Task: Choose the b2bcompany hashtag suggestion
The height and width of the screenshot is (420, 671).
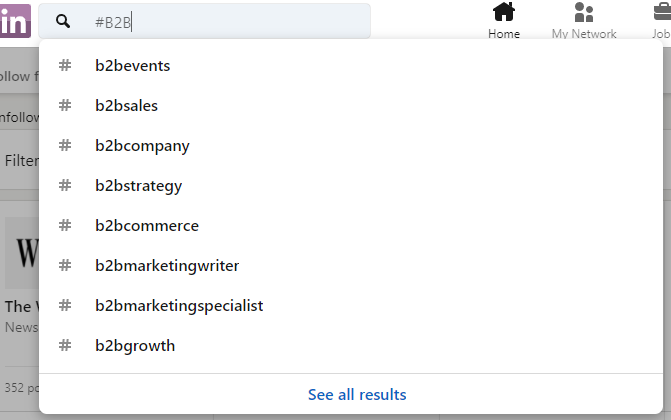Action: pyautogui.click(x=142, y=146)
